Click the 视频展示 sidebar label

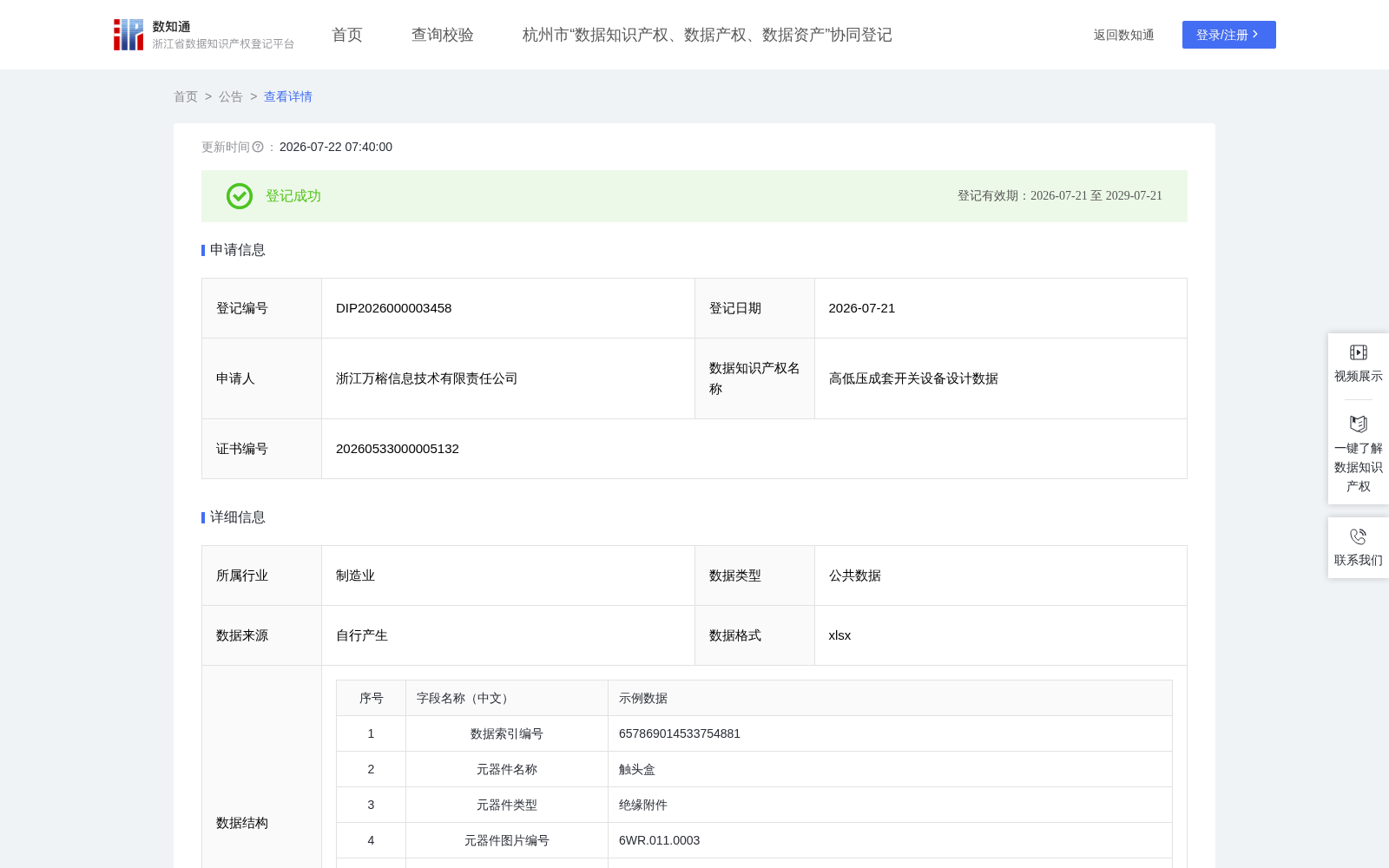[x=1359, y=376]
